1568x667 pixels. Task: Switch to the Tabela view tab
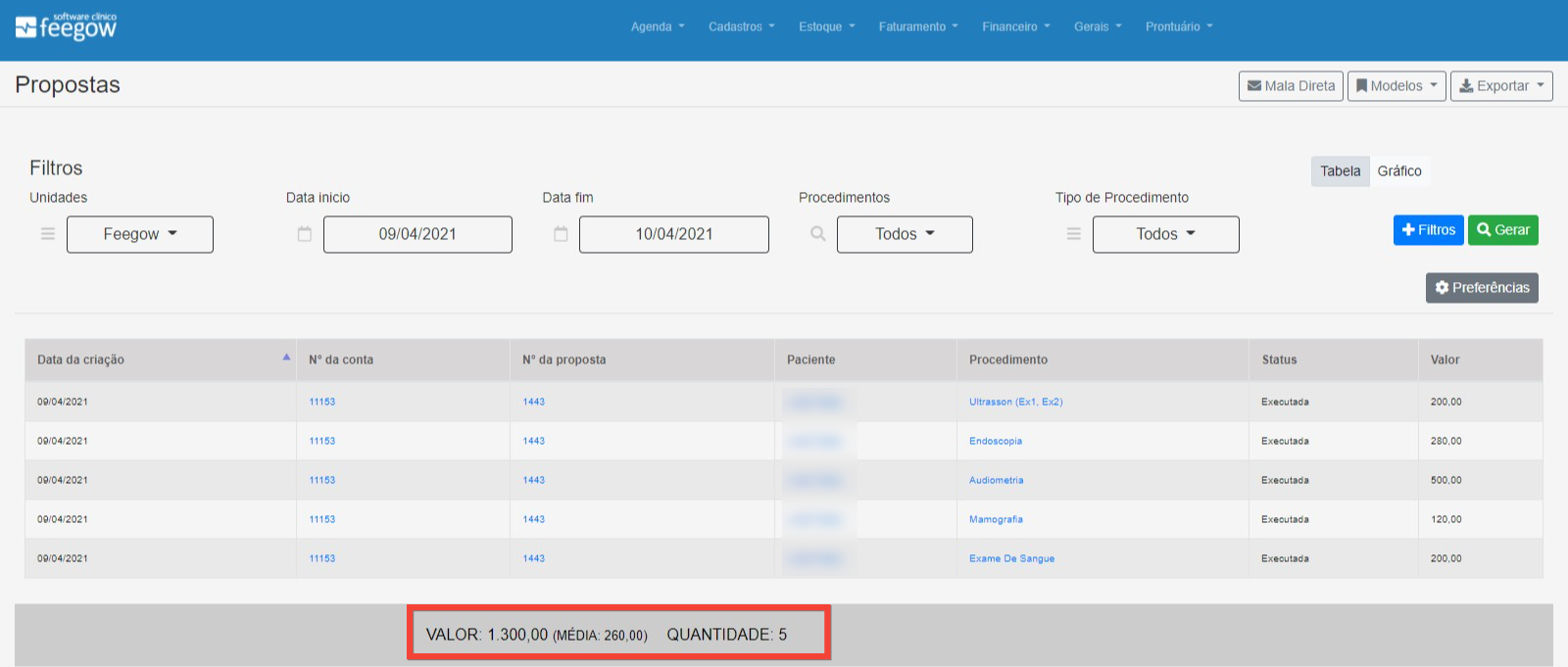point(1340,171)
